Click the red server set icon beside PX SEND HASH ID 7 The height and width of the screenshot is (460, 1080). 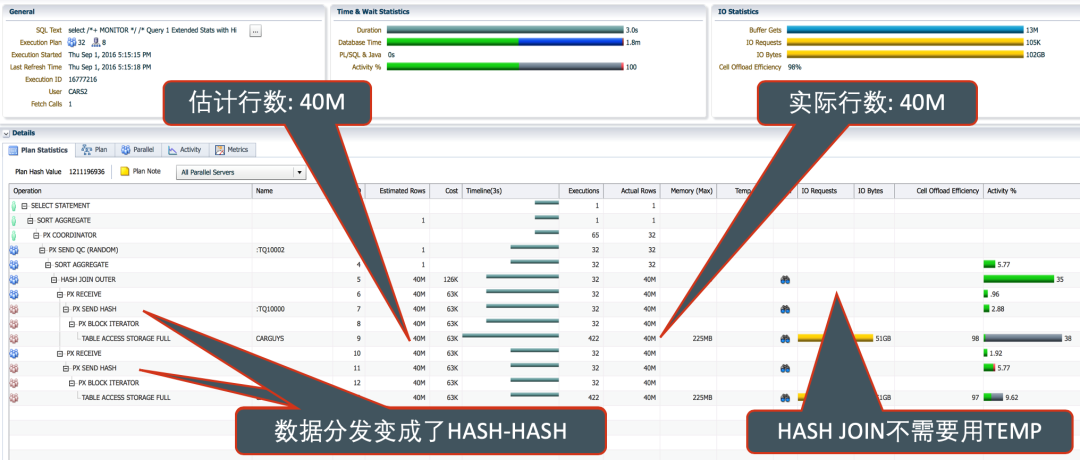tap(13, 309)
